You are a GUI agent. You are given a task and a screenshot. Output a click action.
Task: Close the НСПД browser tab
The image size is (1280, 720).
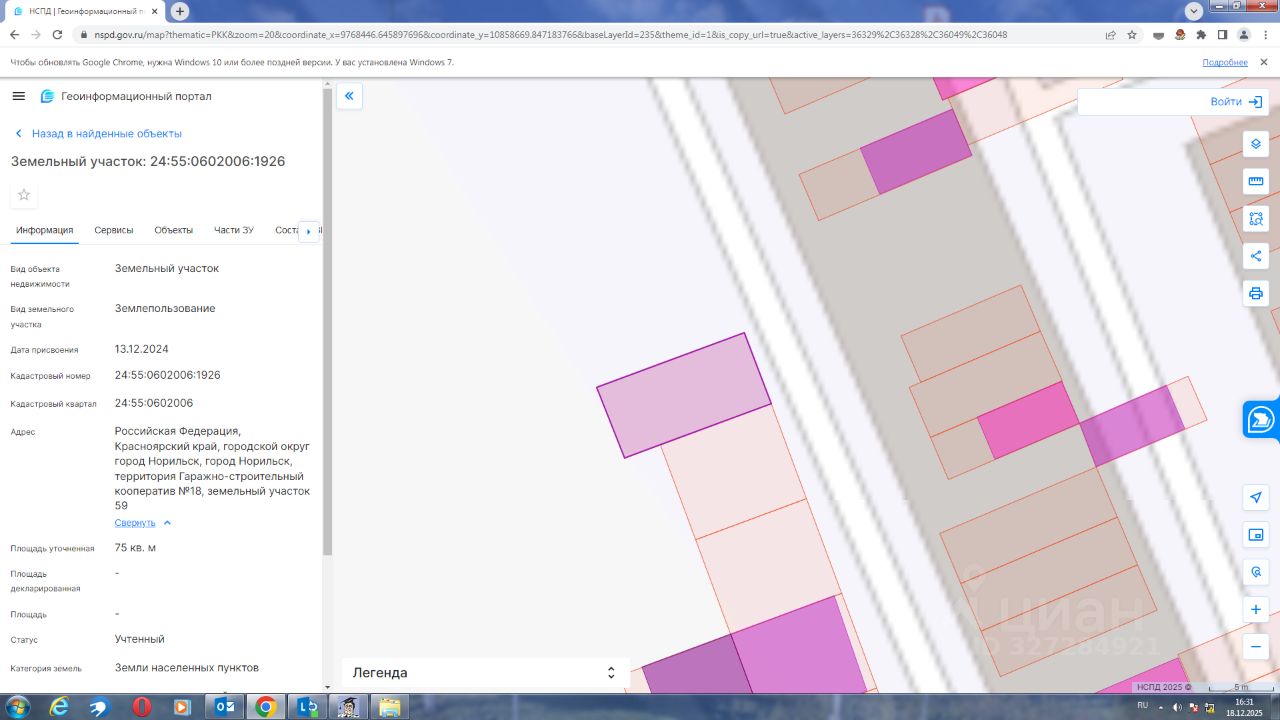[x=154, y=11]
